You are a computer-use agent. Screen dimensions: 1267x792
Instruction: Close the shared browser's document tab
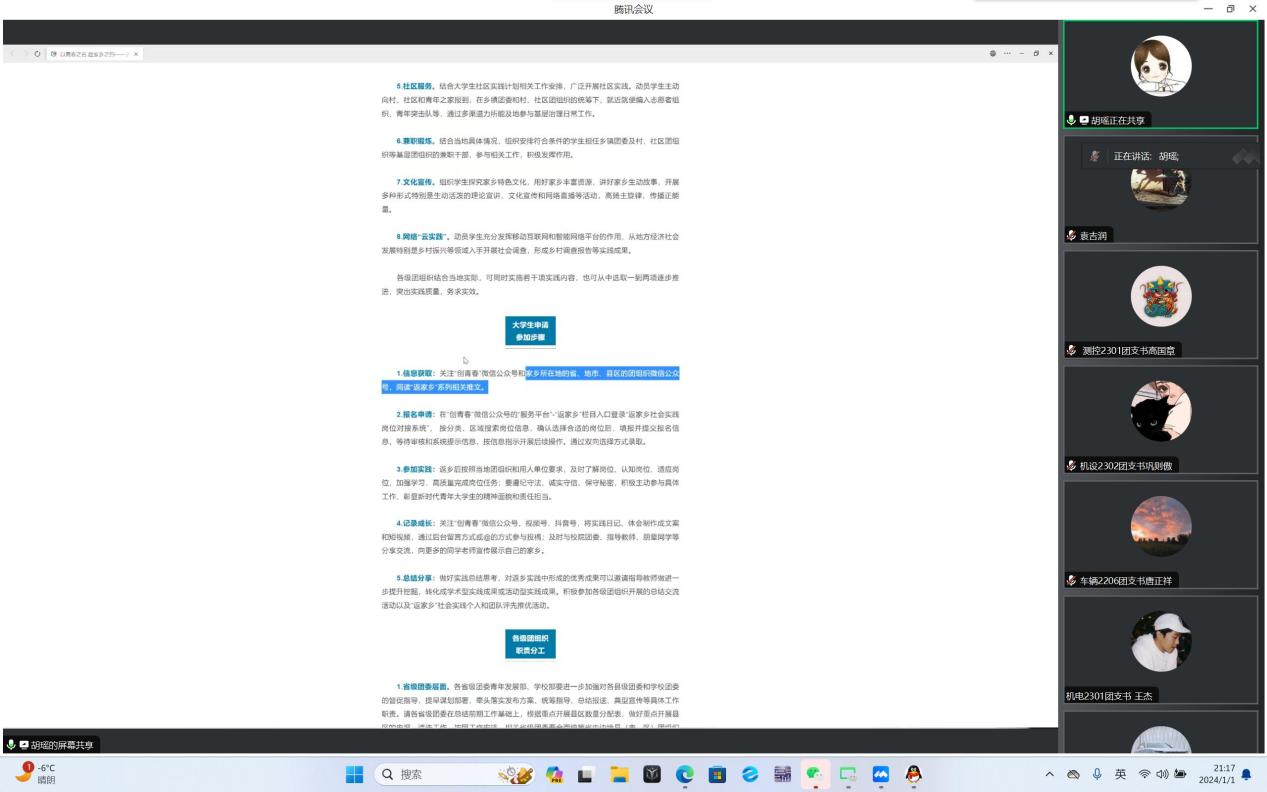(136, 53)
